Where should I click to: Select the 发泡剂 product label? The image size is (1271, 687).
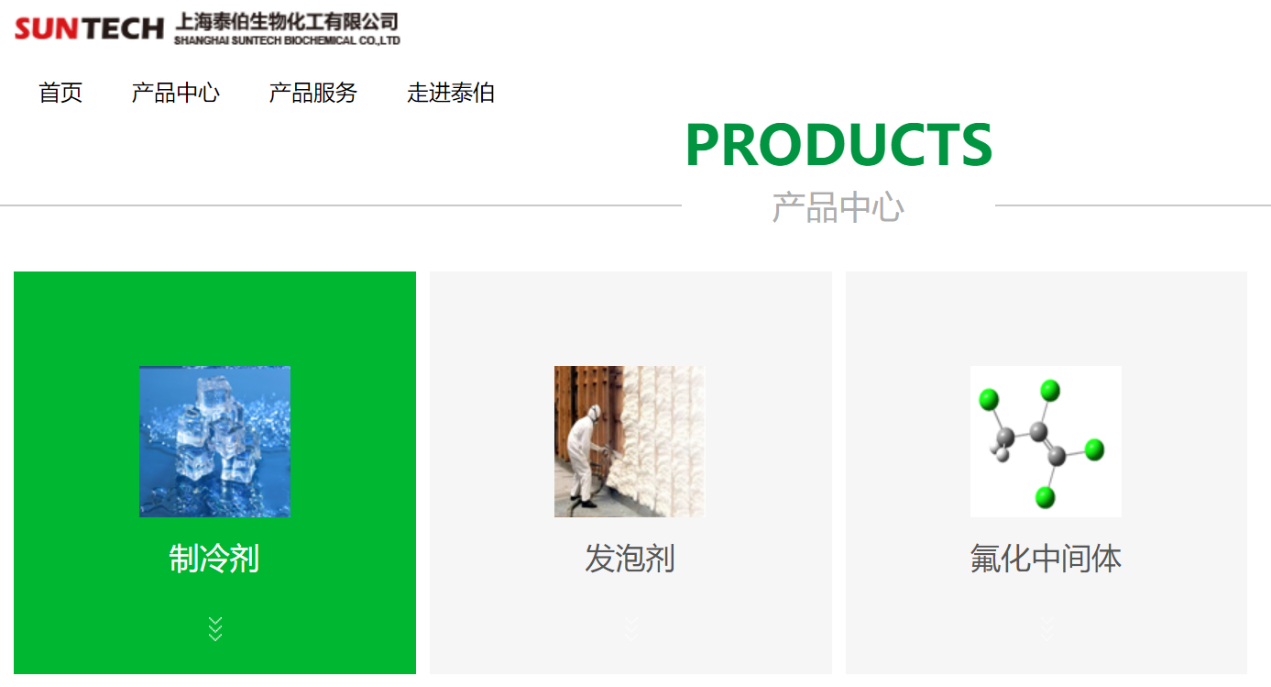tap(630, 558)
